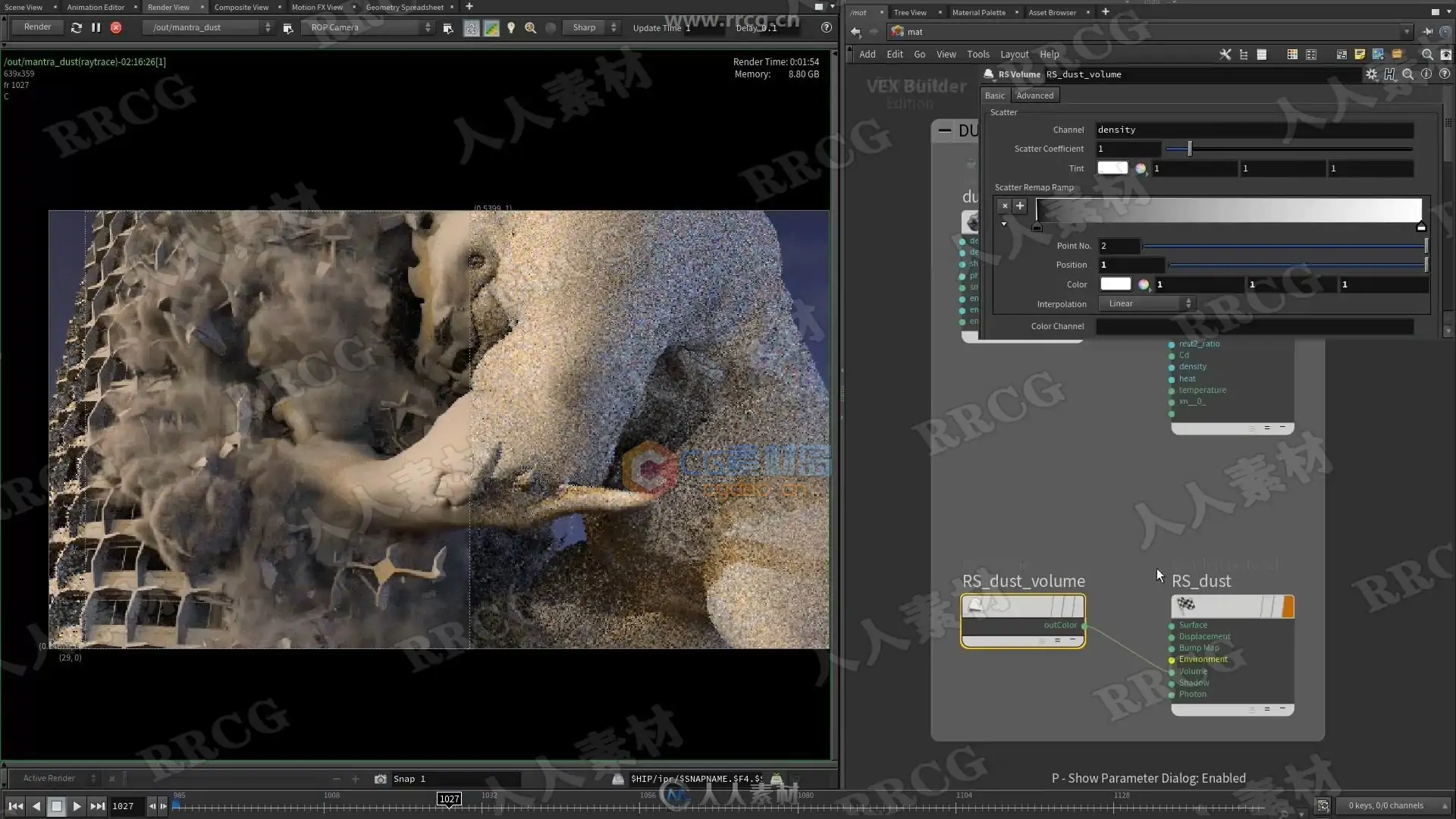Click the Add point button on ramp
This screenshot has width=1456, height=819.
coord(1019,206)
